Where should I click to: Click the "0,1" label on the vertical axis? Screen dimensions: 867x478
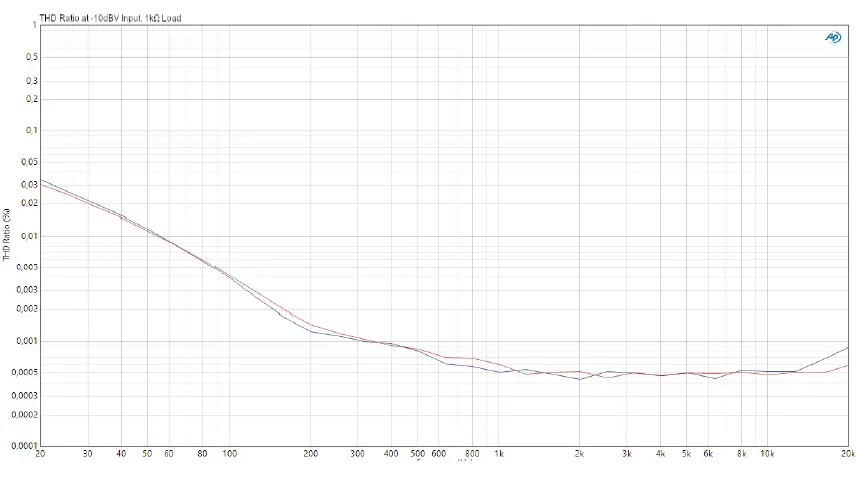coord(32,131)
